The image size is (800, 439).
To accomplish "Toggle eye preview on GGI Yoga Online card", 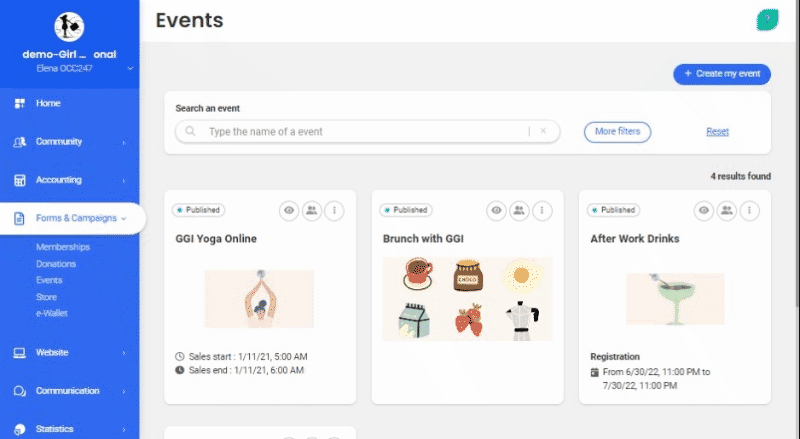I will [290, 210].
